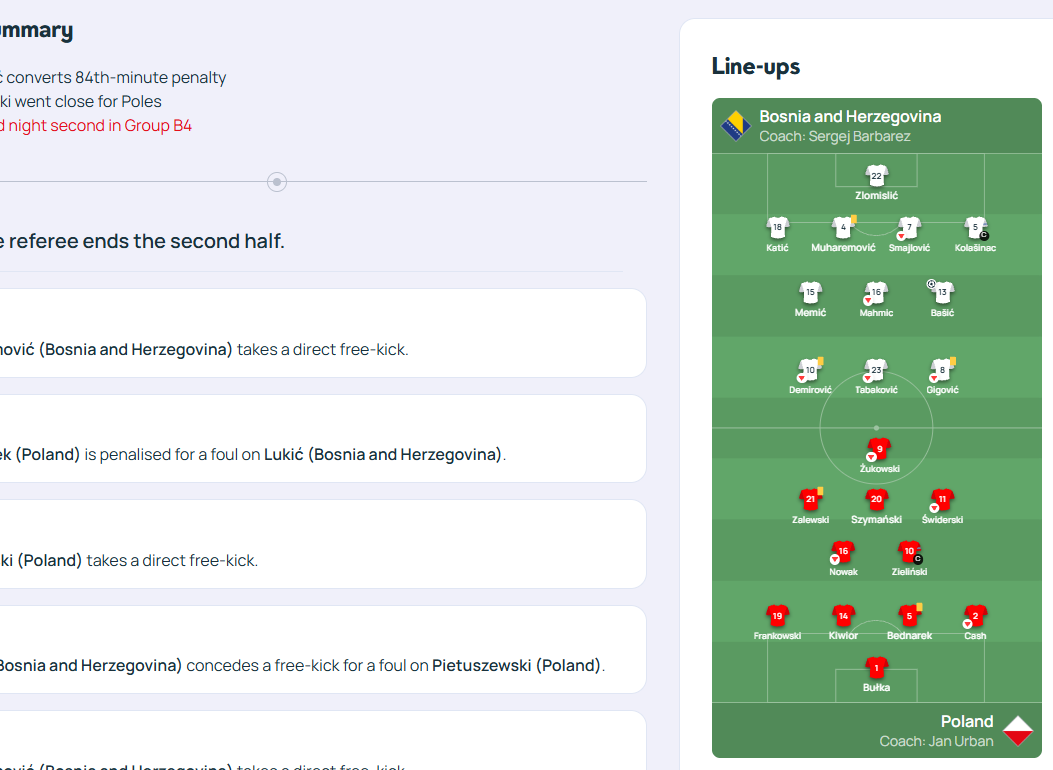Open the red Group B4 link
Viewport: 1053px width, 770px height.
(95, 126)
